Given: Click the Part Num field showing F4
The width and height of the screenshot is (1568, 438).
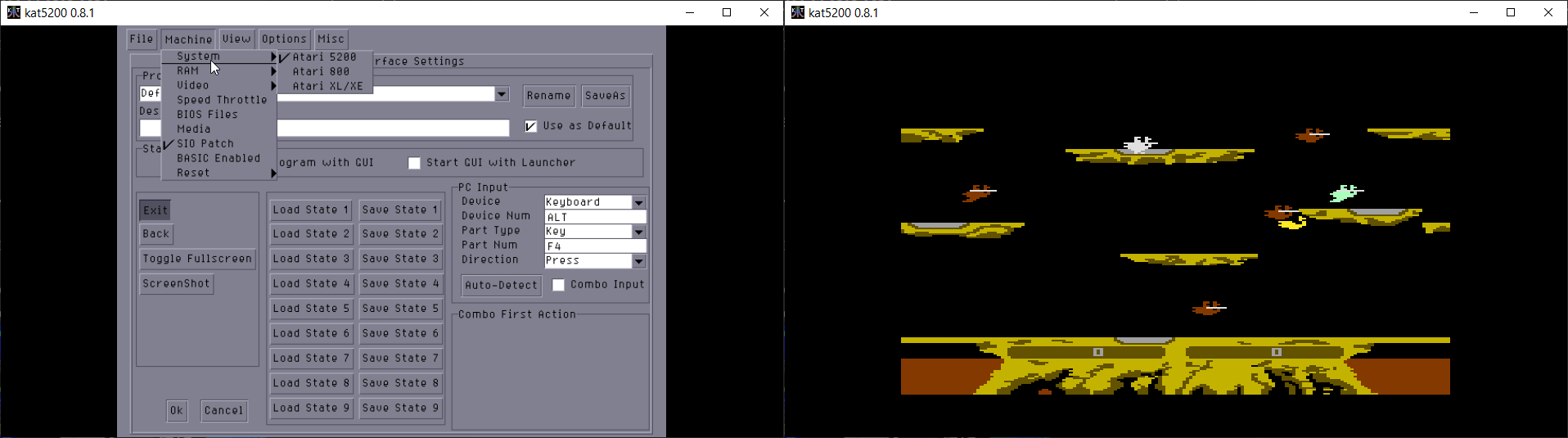Looking at the screenshot, I should (595, 246).
